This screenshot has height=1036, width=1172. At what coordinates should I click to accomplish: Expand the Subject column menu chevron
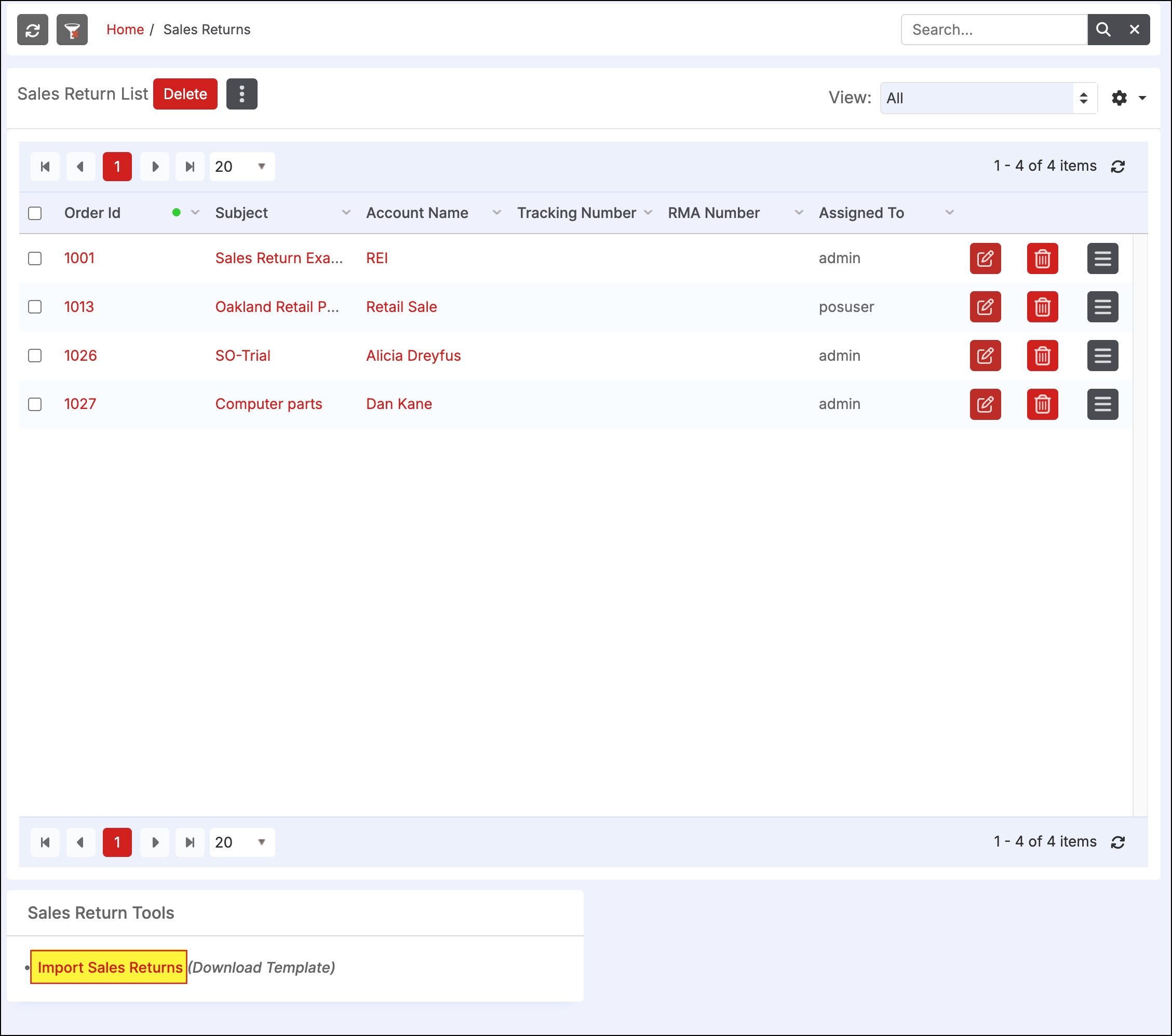pos(346,213)
